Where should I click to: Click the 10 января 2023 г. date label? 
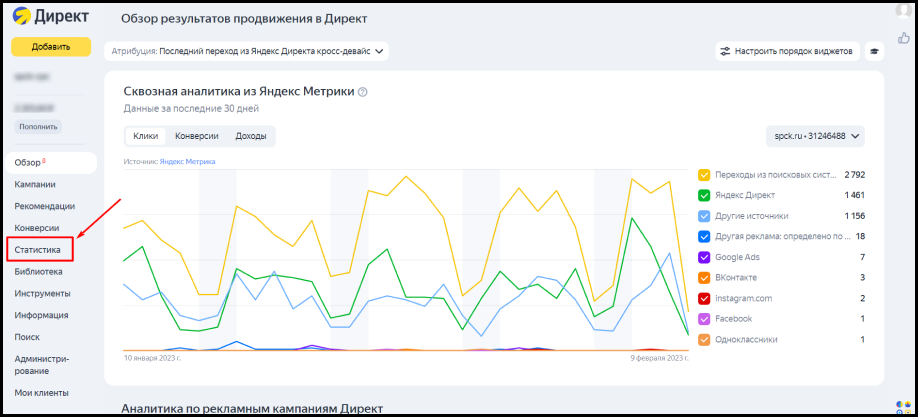pos(152,357)
